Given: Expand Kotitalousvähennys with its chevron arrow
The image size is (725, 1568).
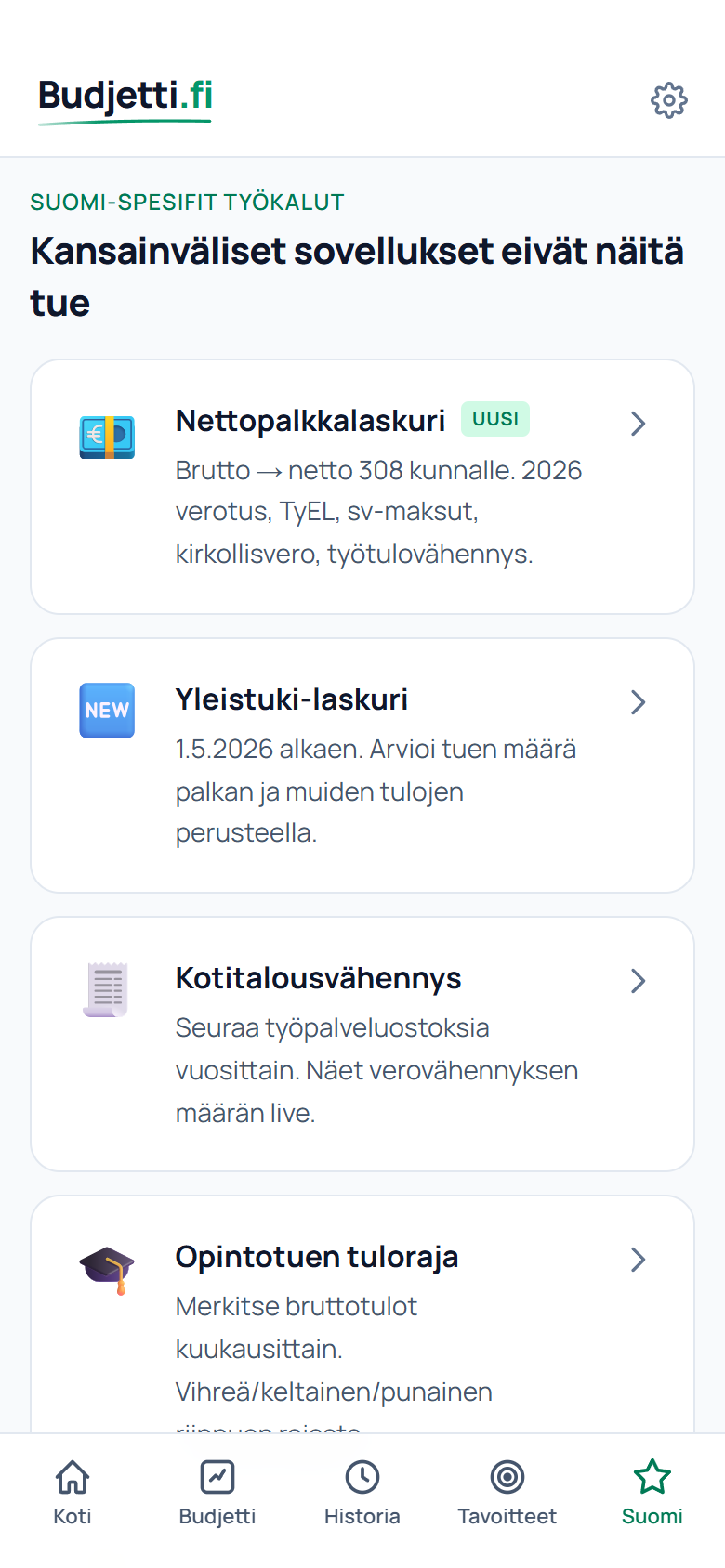Looking at the screenshot, I should point(638,981).
